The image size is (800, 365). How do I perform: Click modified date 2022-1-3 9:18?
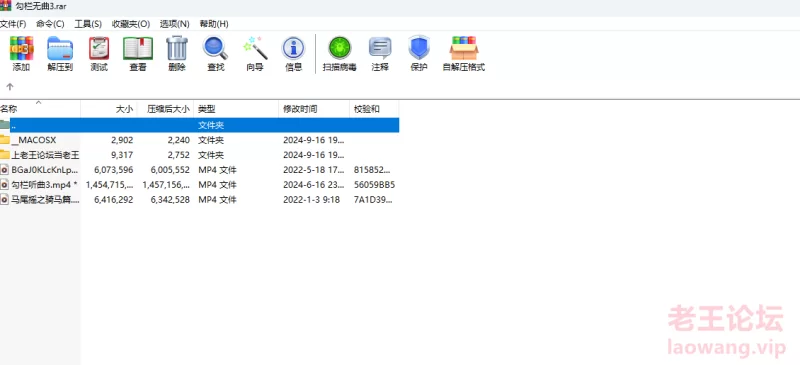click(312, 200)
